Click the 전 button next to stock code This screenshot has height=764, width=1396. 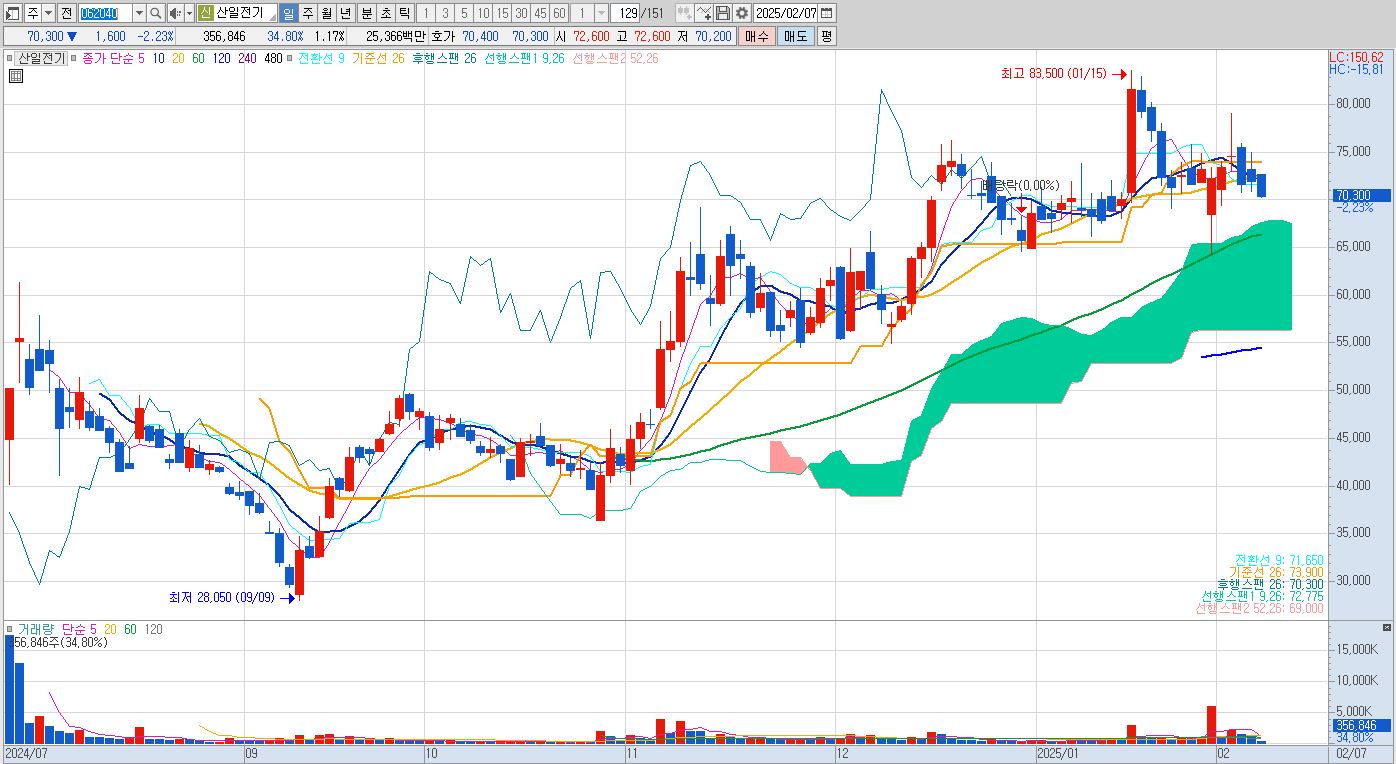tap(66, 13)
